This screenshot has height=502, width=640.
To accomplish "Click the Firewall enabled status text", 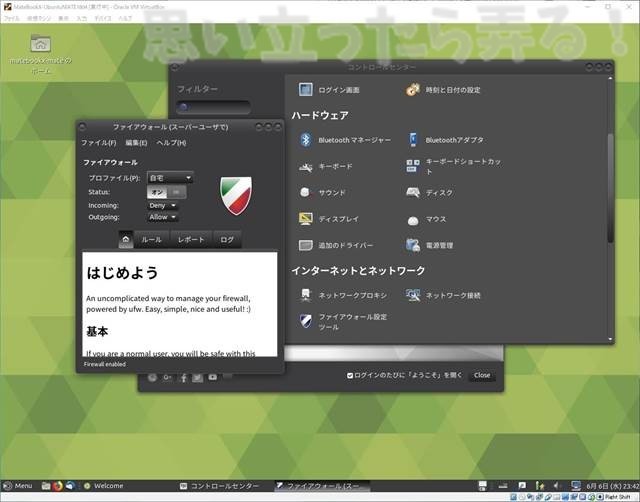I will (105, 364).
